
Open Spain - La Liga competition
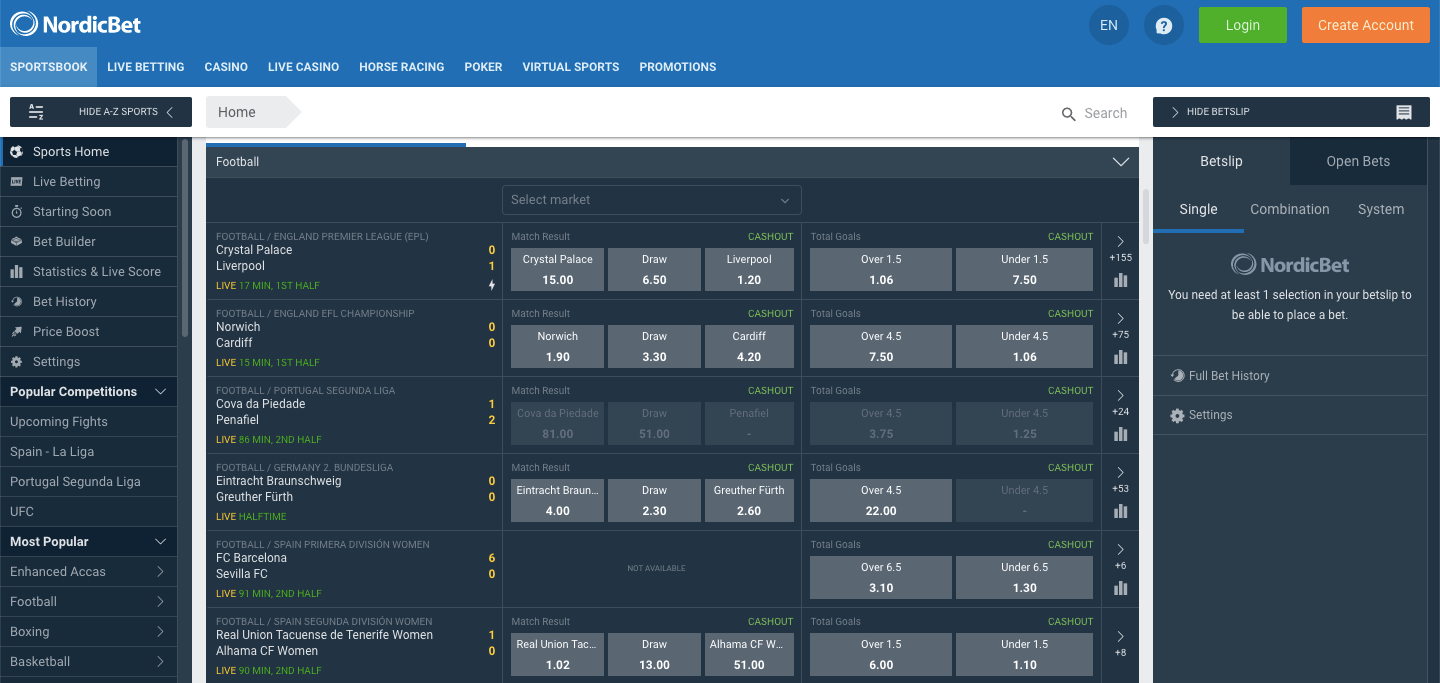(x=88, y=452)
